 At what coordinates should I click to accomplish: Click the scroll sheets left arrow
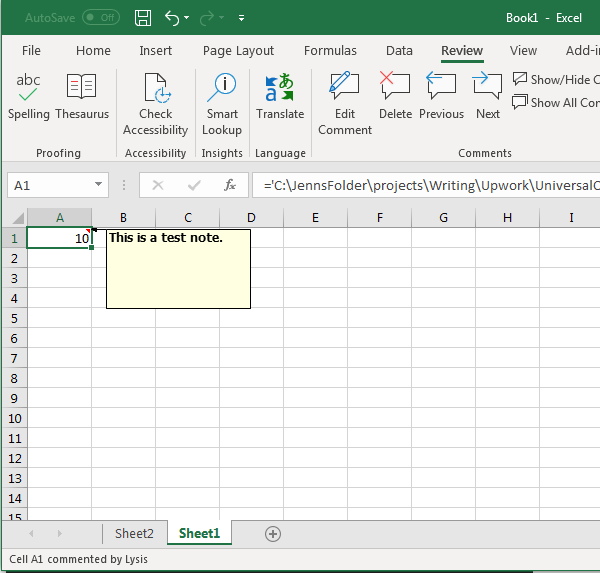[31, 533]
